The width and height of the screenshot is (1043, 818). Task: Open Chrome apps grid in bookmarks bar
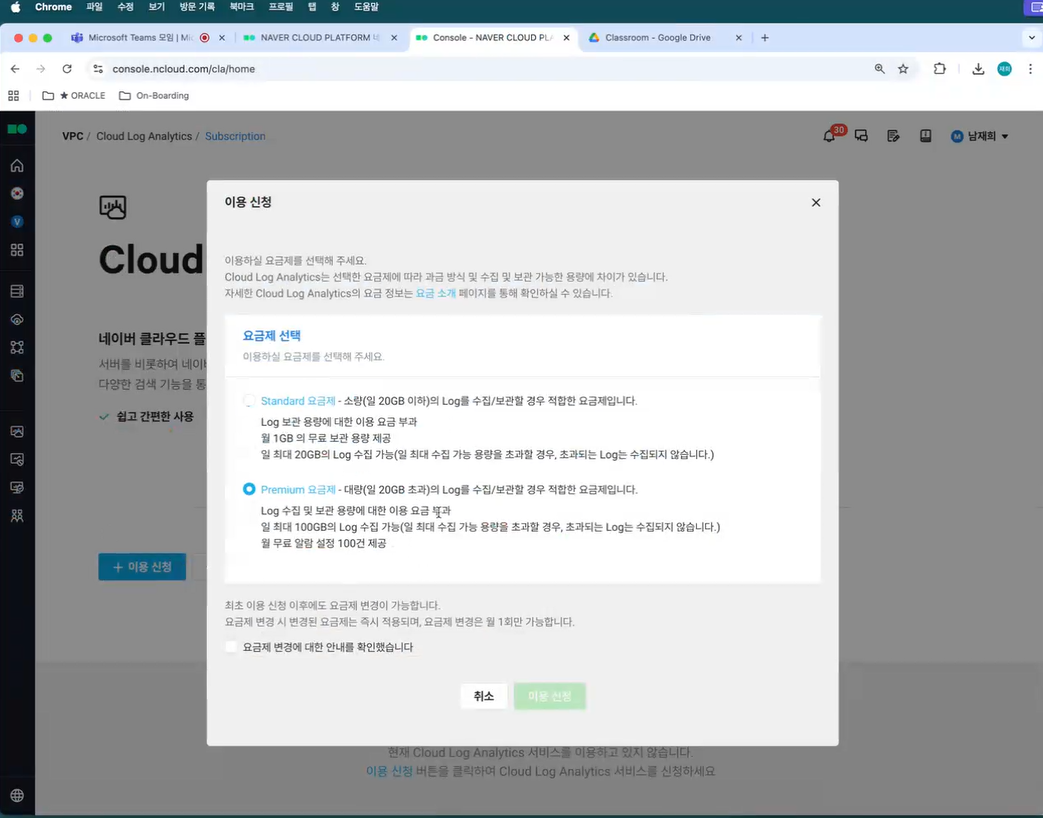tap(13, 96)
